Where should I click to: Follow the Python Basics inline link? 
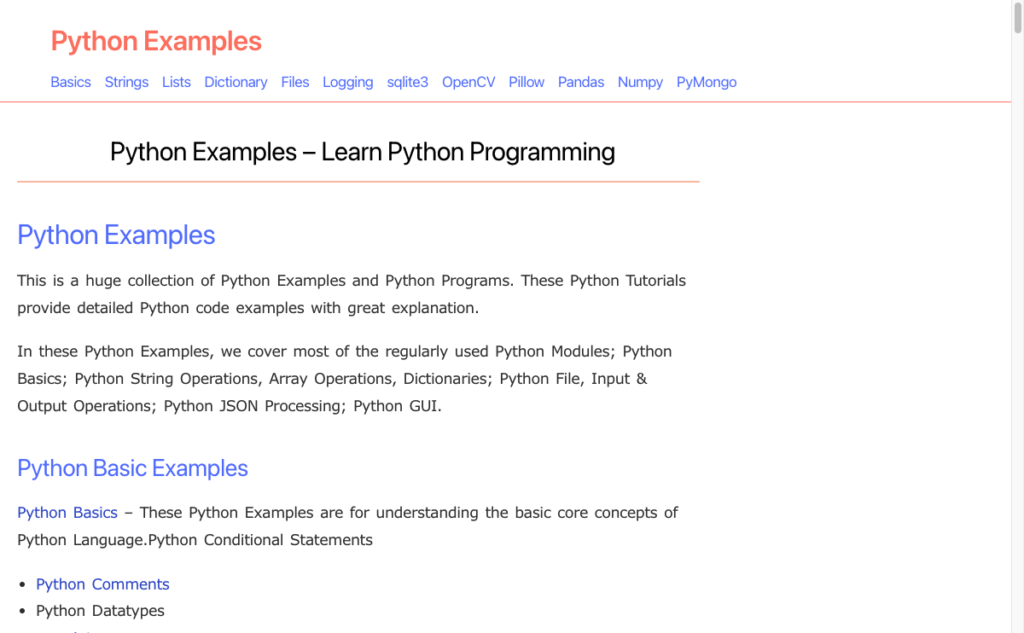click(67, 513)
